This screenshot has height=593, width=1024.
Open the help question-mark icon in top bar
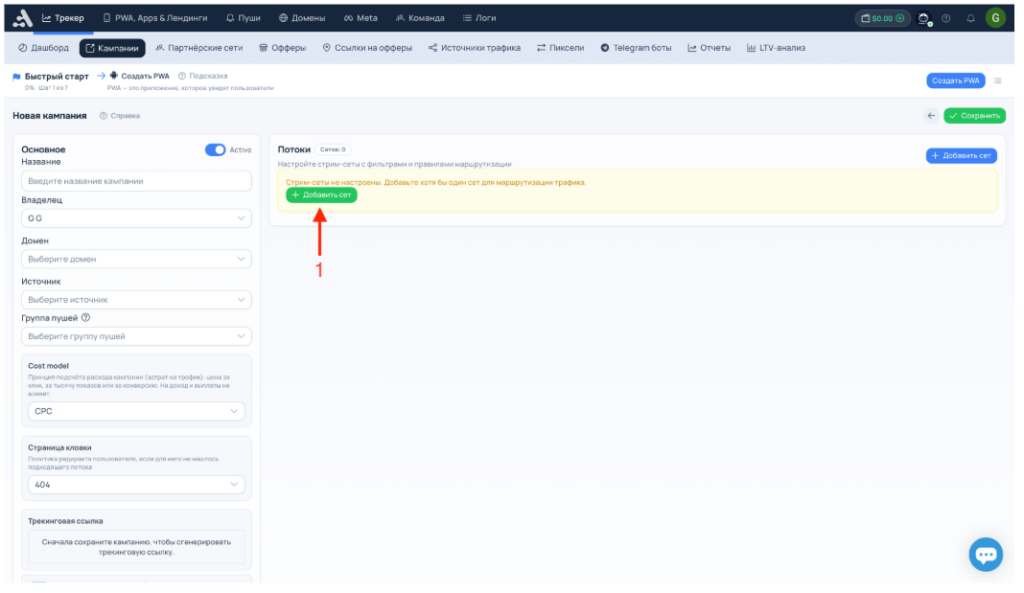tap(946, 18)
